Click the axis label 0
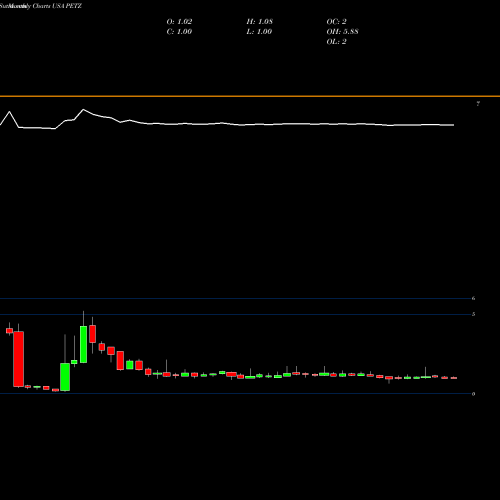This screenshot has width=500, height=500. [473, 394]
